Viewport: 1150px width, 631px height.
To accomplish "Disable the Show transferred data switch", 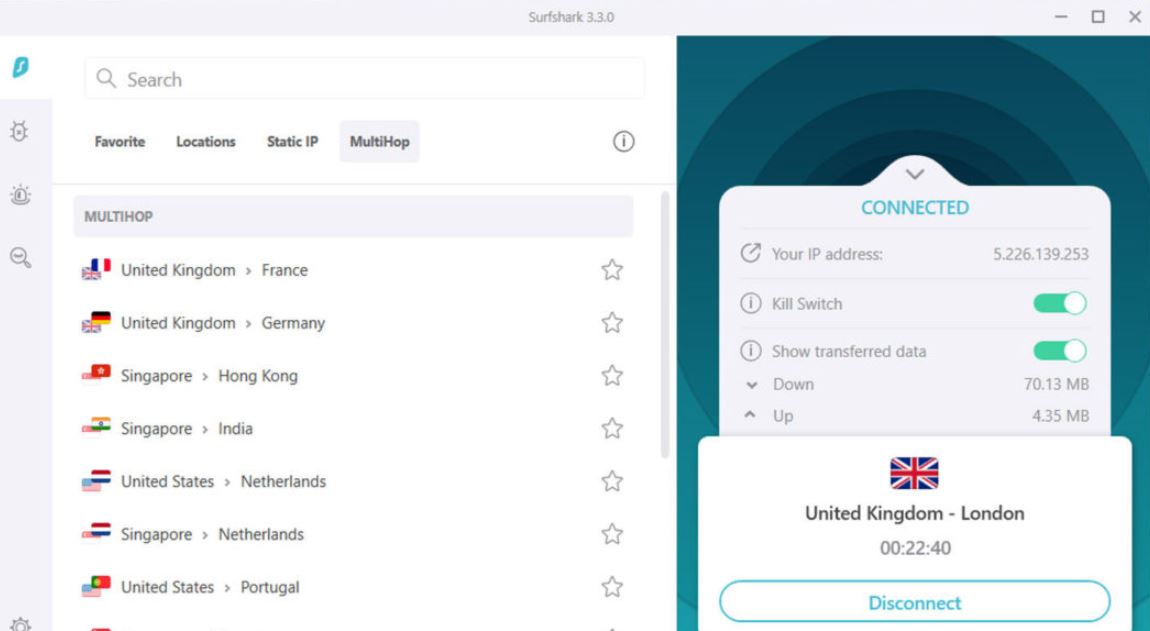I will click(1060, 351).
